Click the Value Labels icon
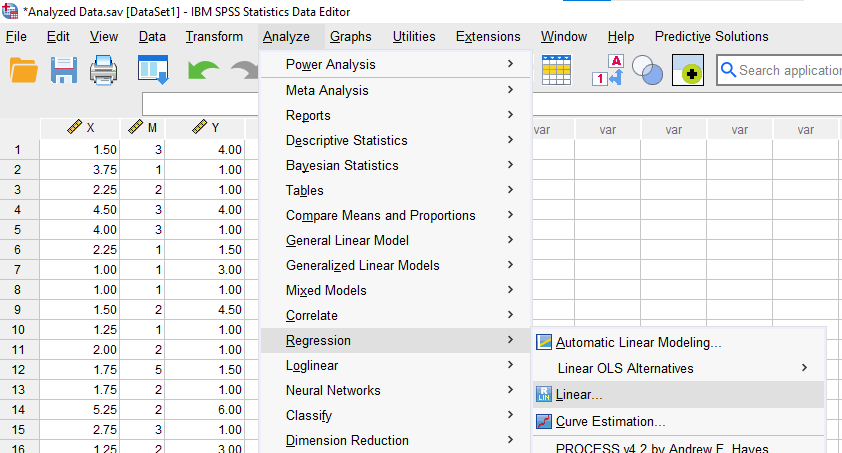This screenshot has height=453, width=842. click(x=608, y=71)
